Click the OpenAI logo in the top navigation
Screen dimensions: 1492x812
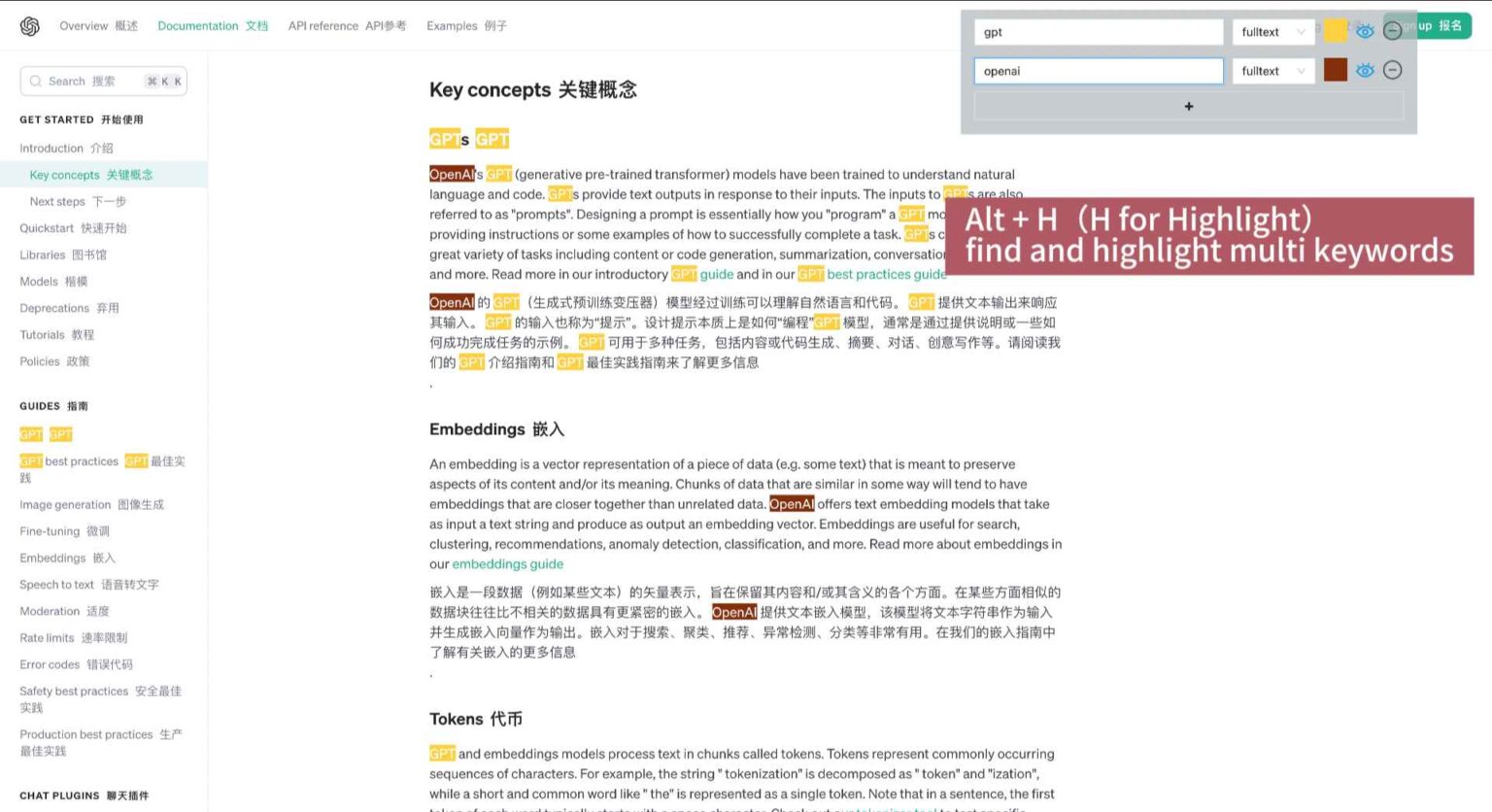(30, 26)
